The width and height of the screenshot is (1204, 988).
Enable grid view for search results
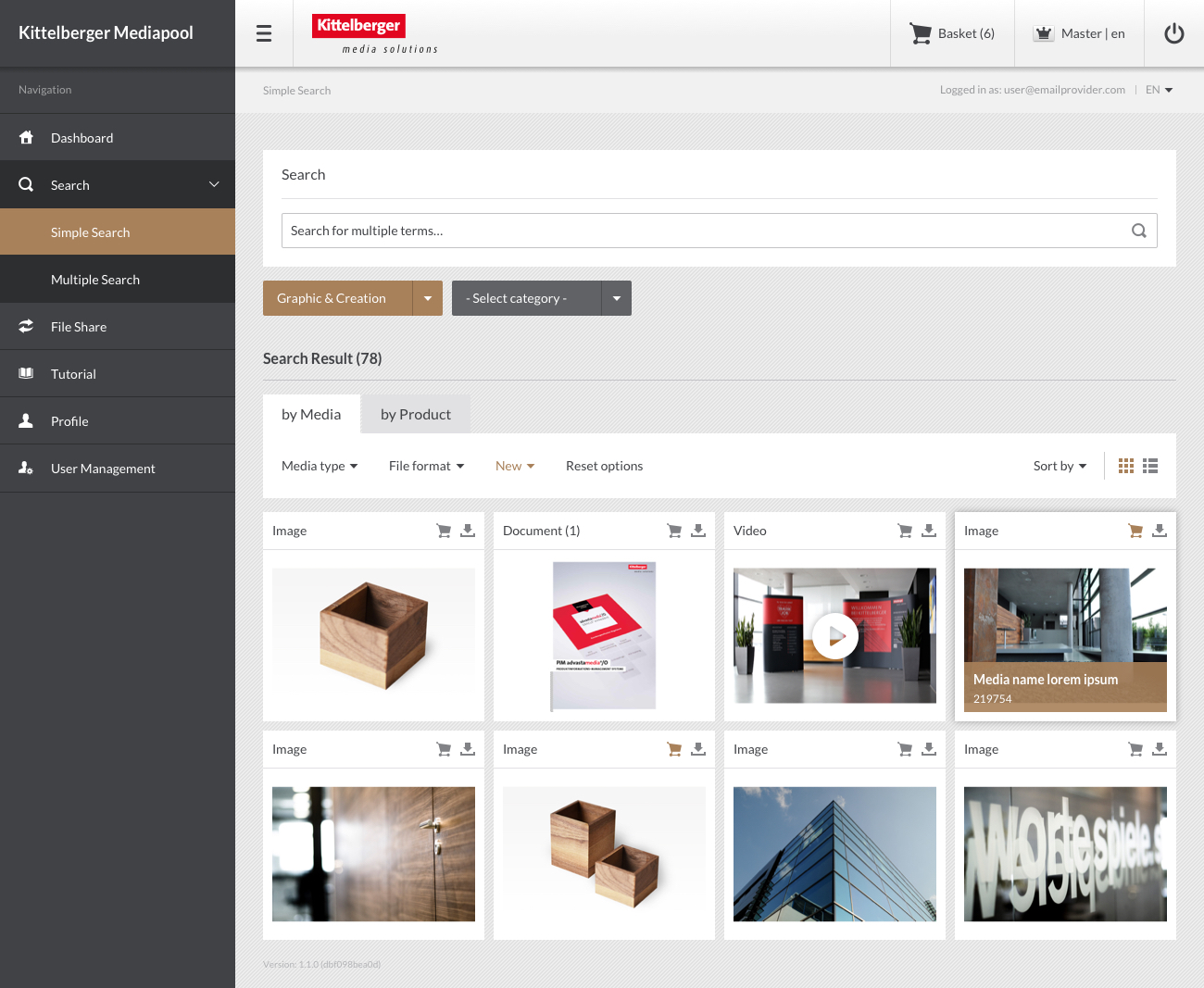point(1126,466)
